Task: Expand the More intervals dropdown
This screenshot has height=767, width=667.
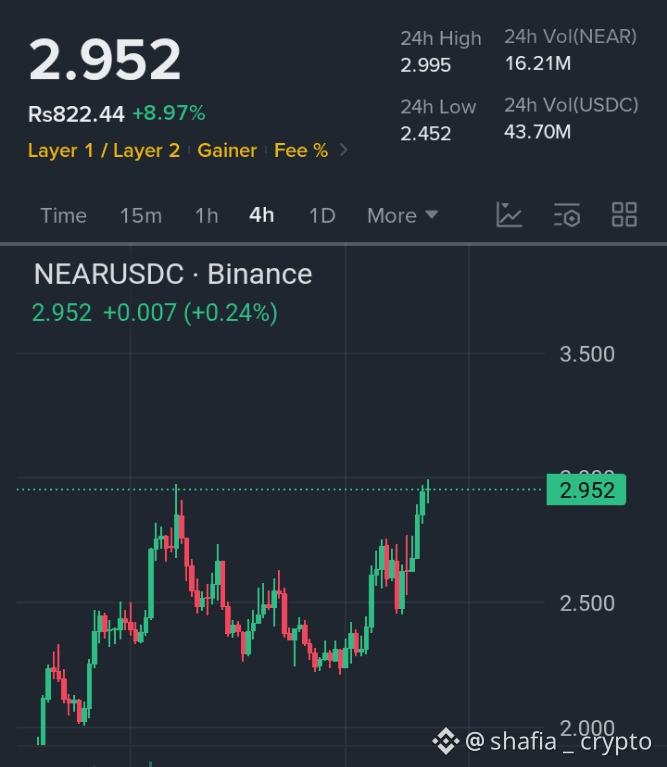Action: coord(402,216)
